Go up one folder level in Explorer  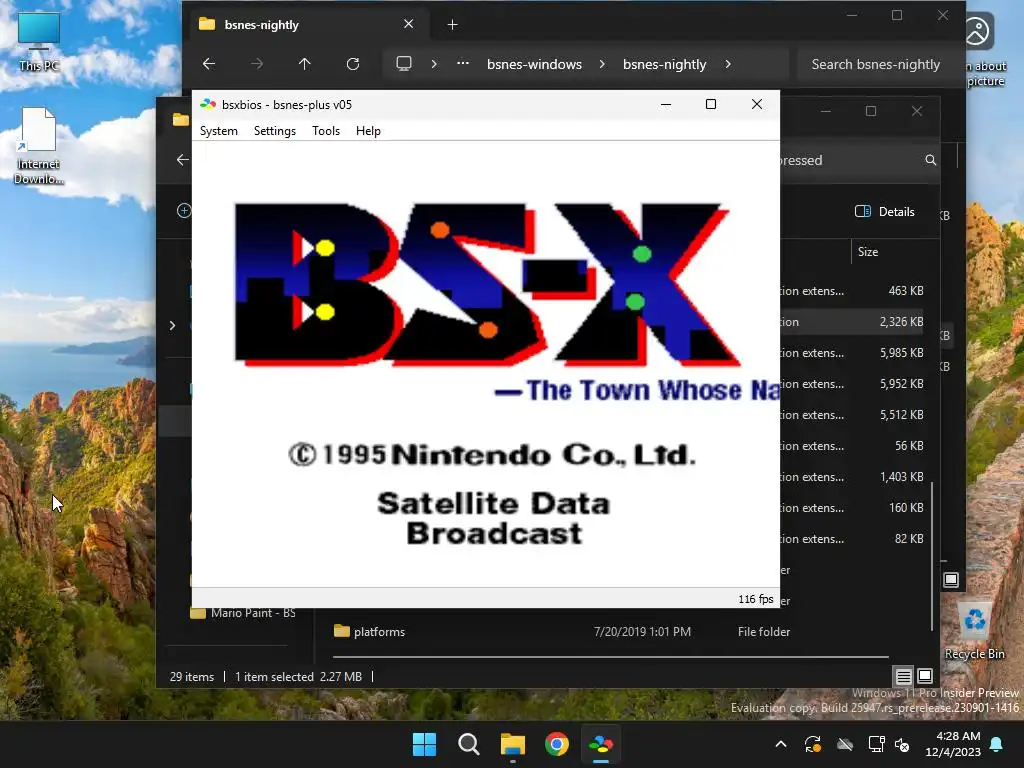305,64
